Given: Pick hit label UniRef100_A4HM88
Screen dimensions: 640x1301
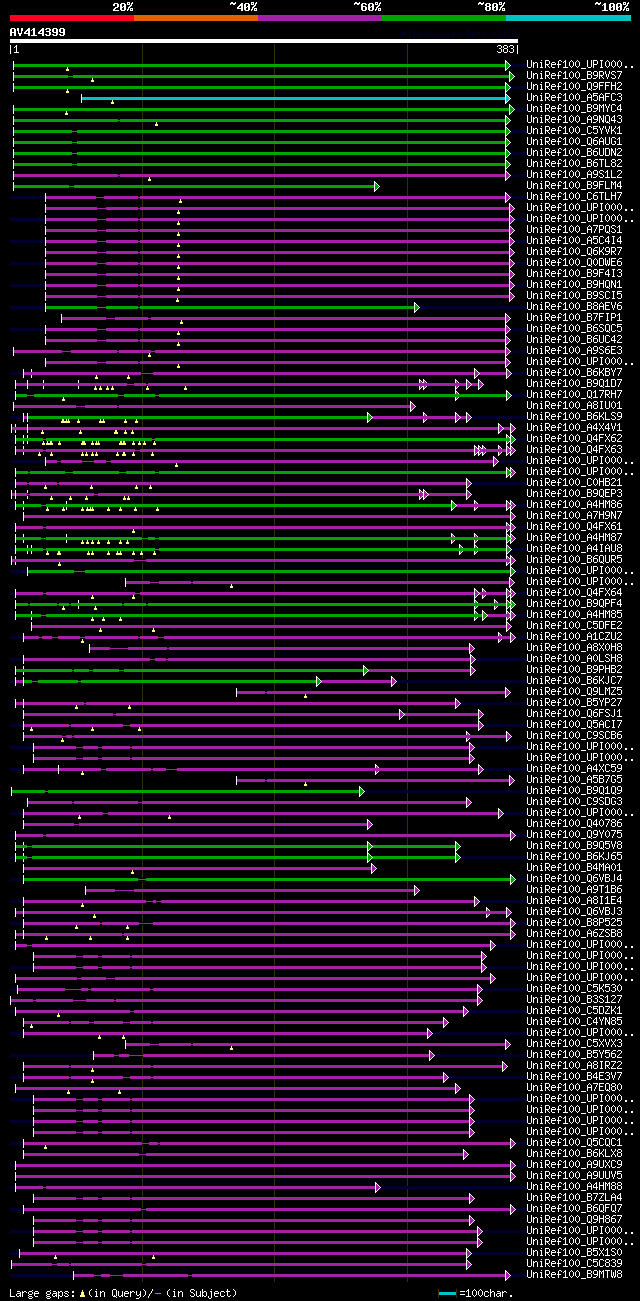Looking at the screenshot, I should (x=574, y=1186).
